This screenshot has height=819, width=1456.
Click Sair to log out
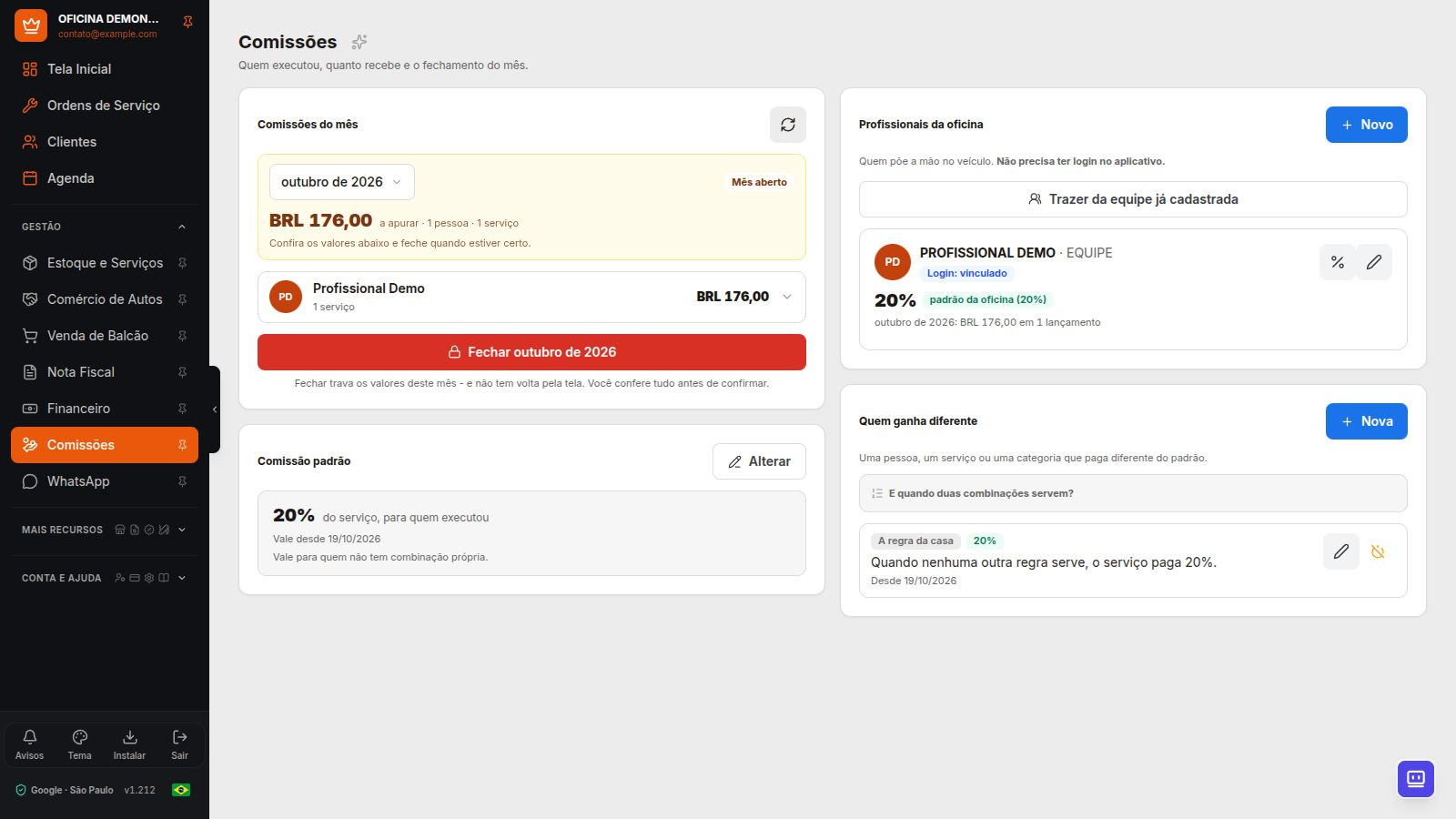coord(179,744)
